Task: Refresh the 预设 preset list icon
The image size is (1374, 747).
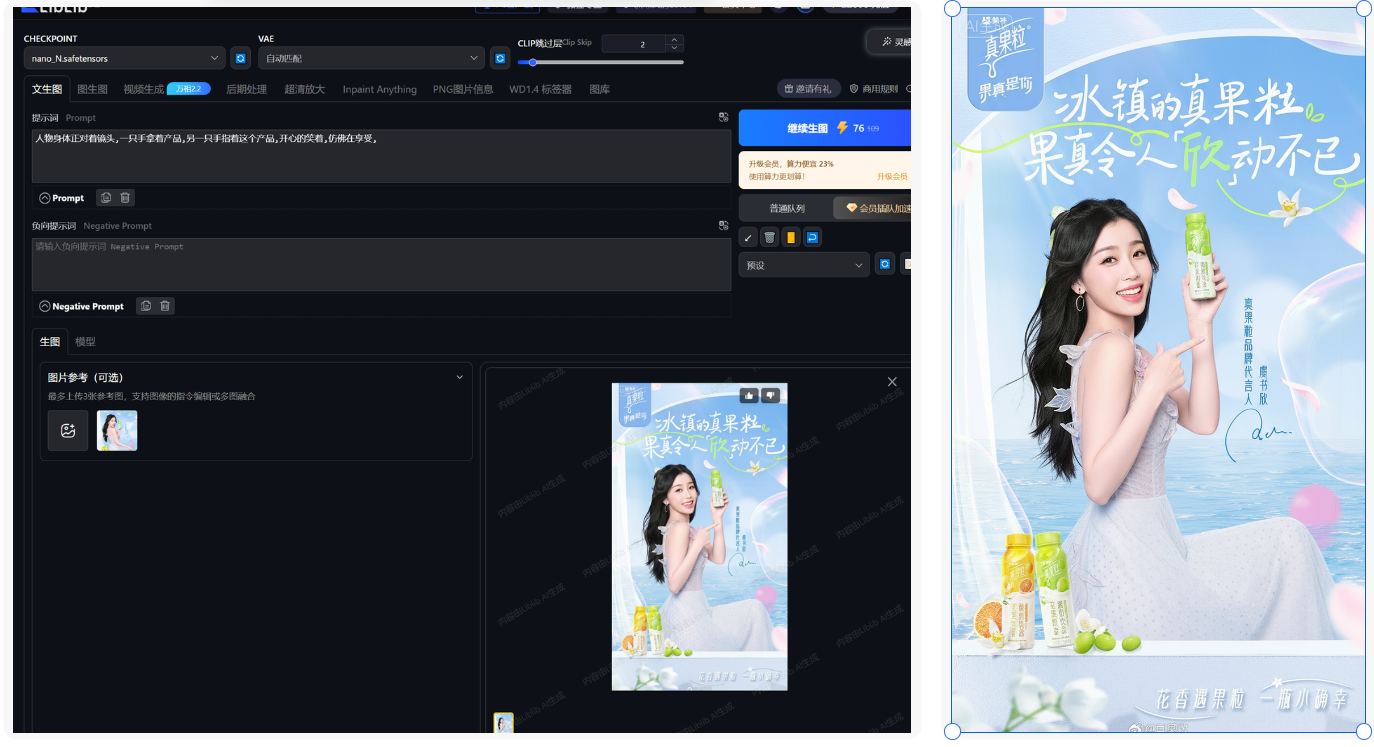Action: (884, 264)
